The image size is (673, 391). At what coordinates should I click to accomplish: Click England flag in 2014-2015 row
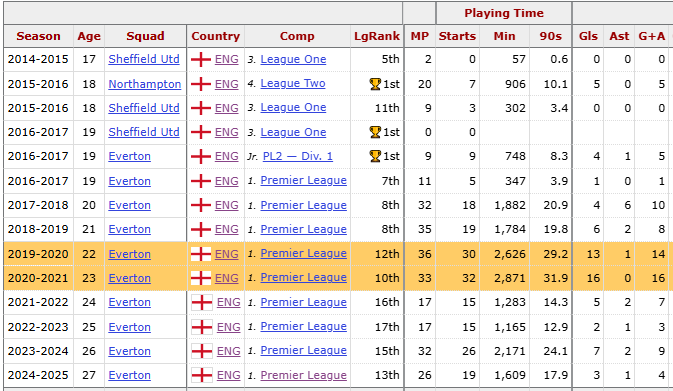[x=200, y=59]
